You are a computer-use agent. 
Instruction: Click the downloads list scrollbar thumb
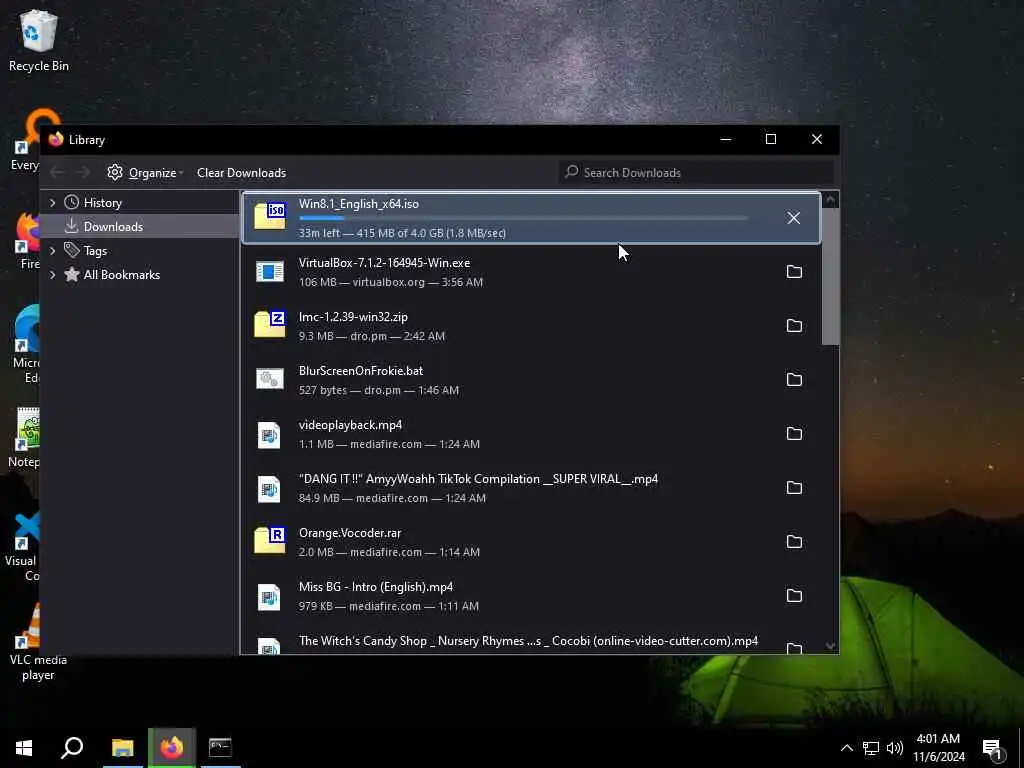tap(830, 276)
